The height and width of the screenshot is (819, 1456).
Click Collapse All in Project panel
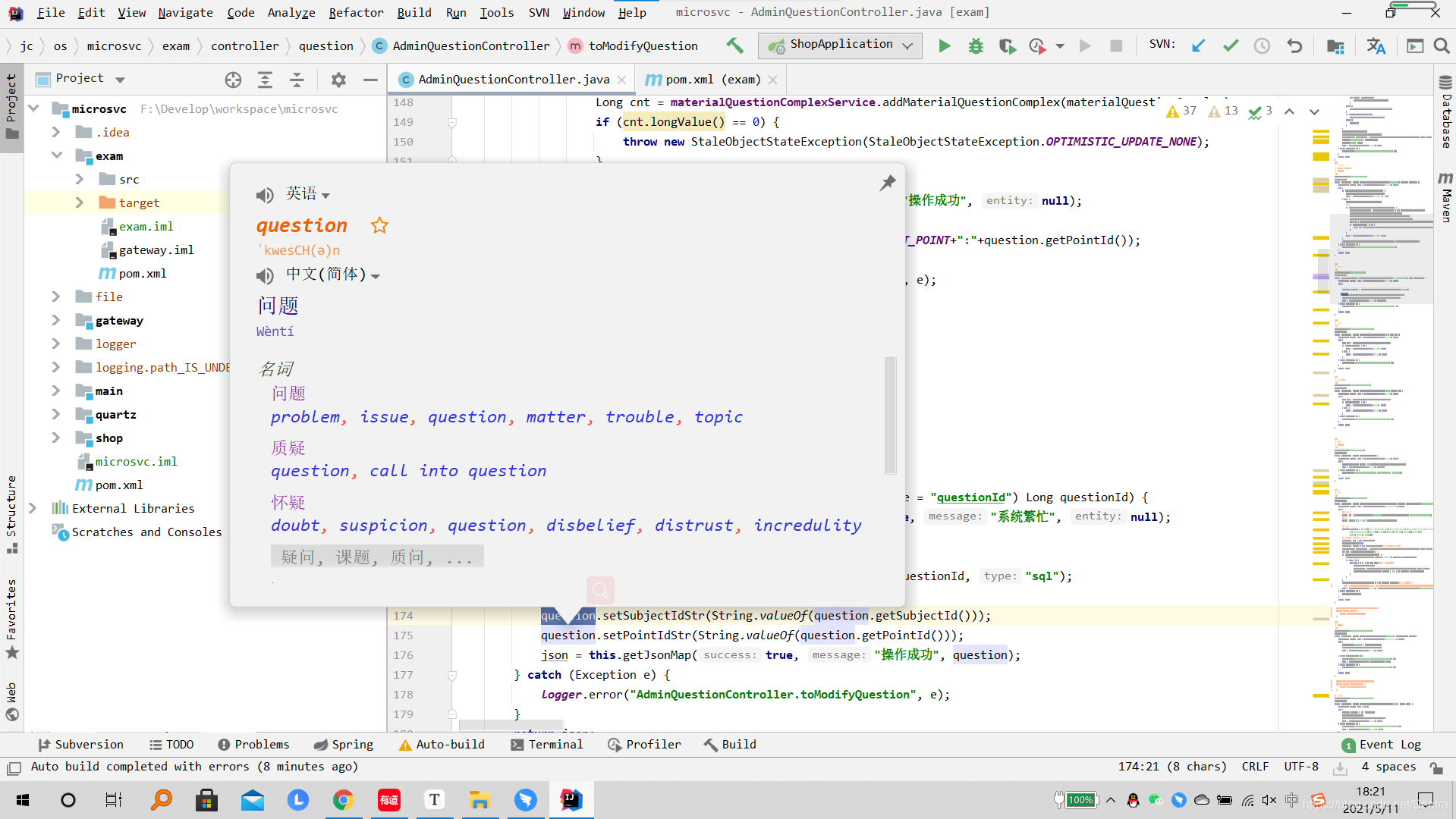pyautogui.click(x=297, y=79)
